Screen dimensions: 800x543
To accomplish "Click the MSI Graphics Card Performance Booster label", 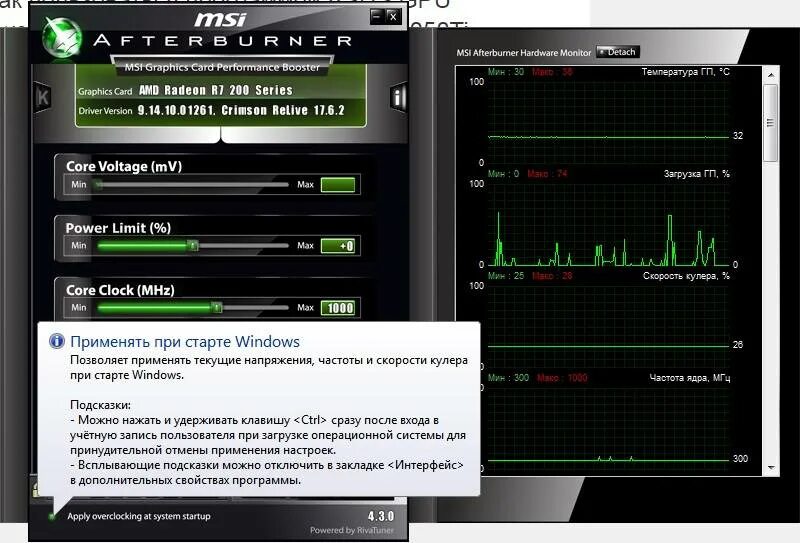I will click(x=222, y=67).
